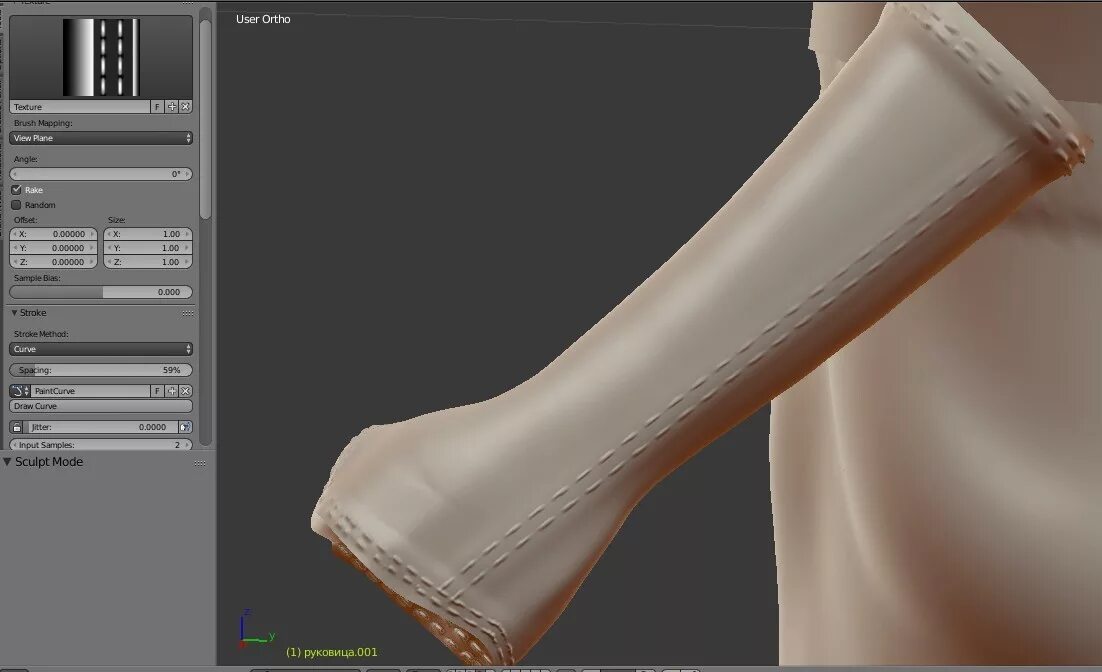This screenshot has height=672, width=1102.
Task: Click the Spacing 59% slider
Action: pyautogui.click(x=101, y=370)
